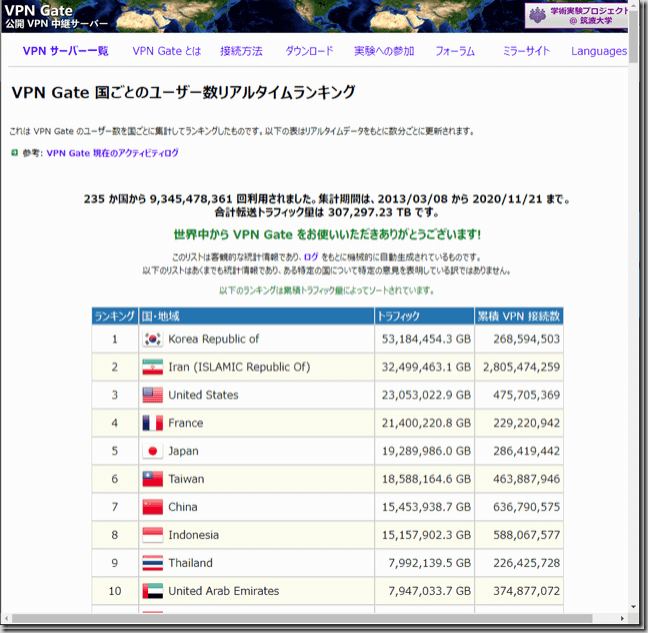Select the フォーラム navigation item

[x=455, y=51]
